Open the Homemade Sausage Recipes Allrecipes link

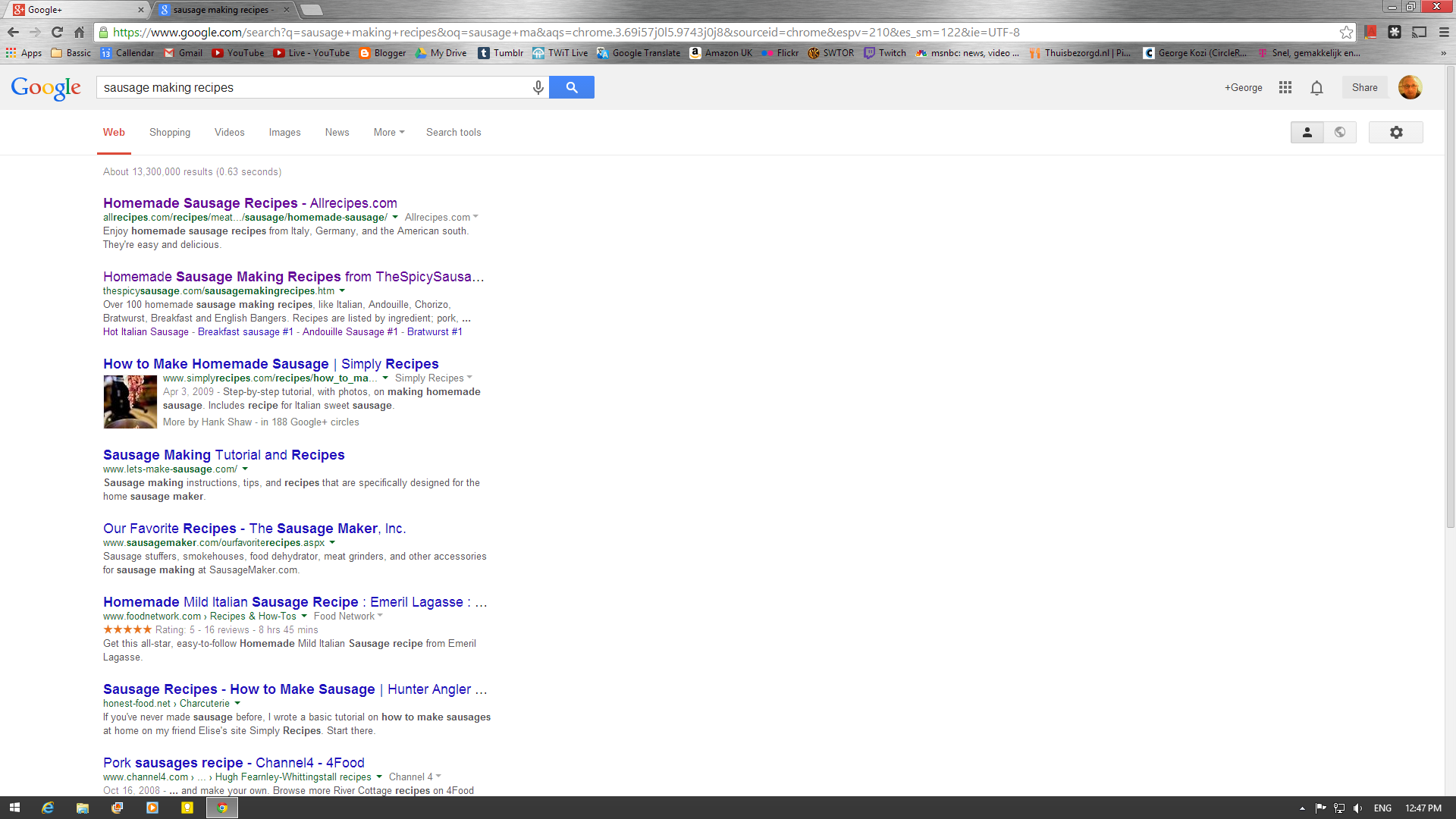click(249, 203)
